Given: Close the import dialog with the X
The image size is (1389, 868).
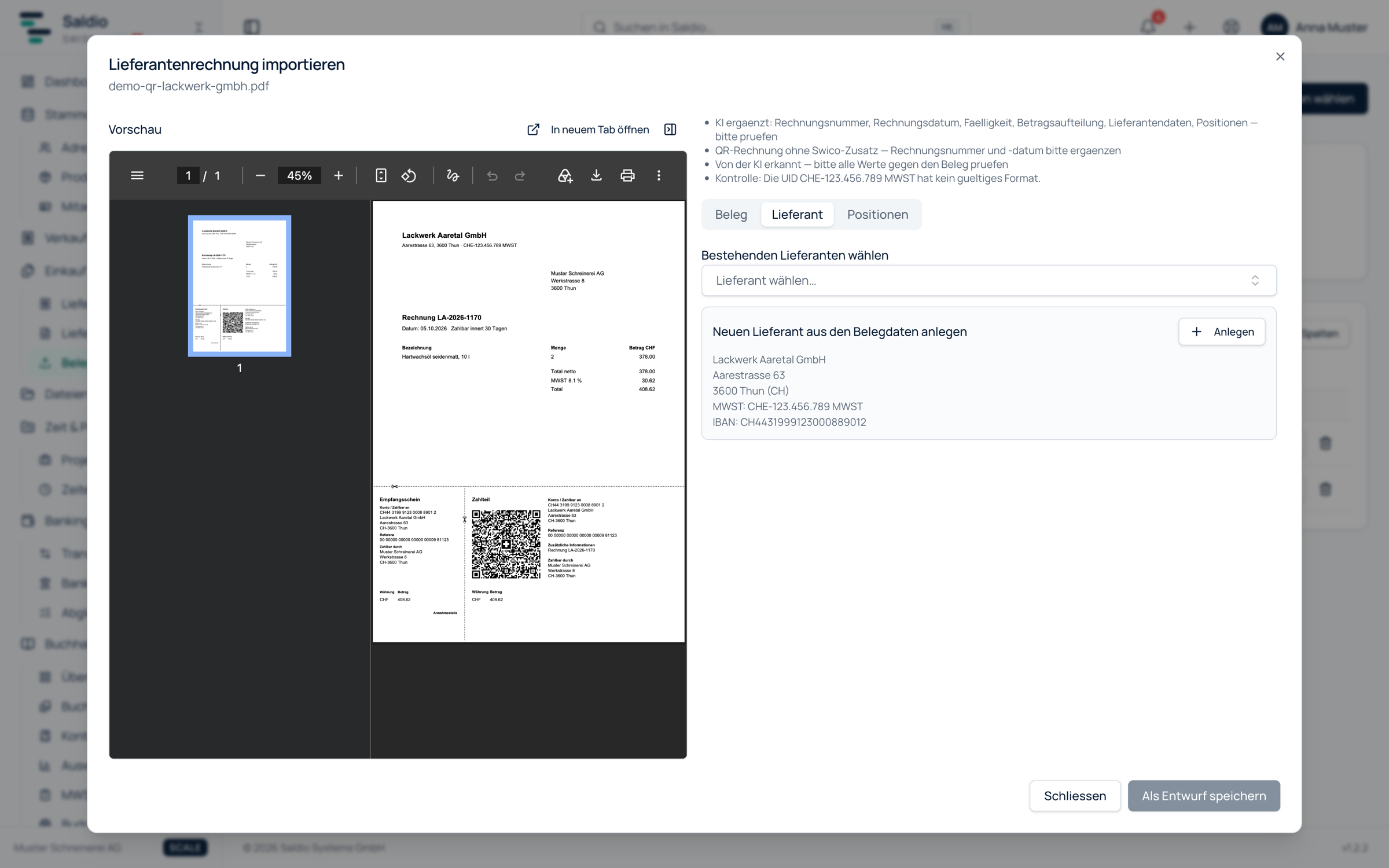Looking at the screenshot, I should click(x=1280, y=56).
